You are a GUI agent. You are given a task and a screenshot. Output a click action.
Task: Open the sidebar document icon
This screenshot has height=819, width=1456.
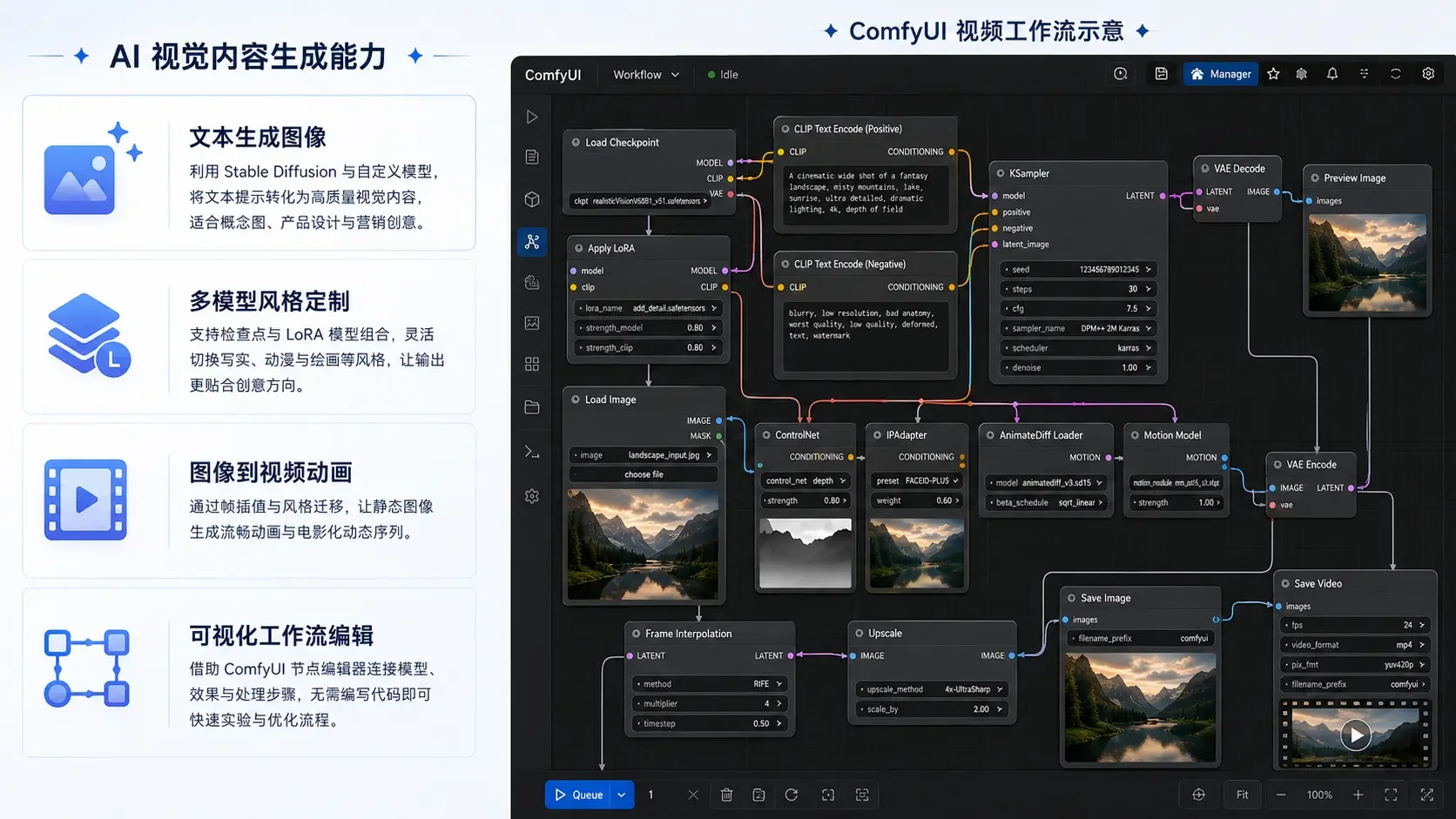pos(532,157)
